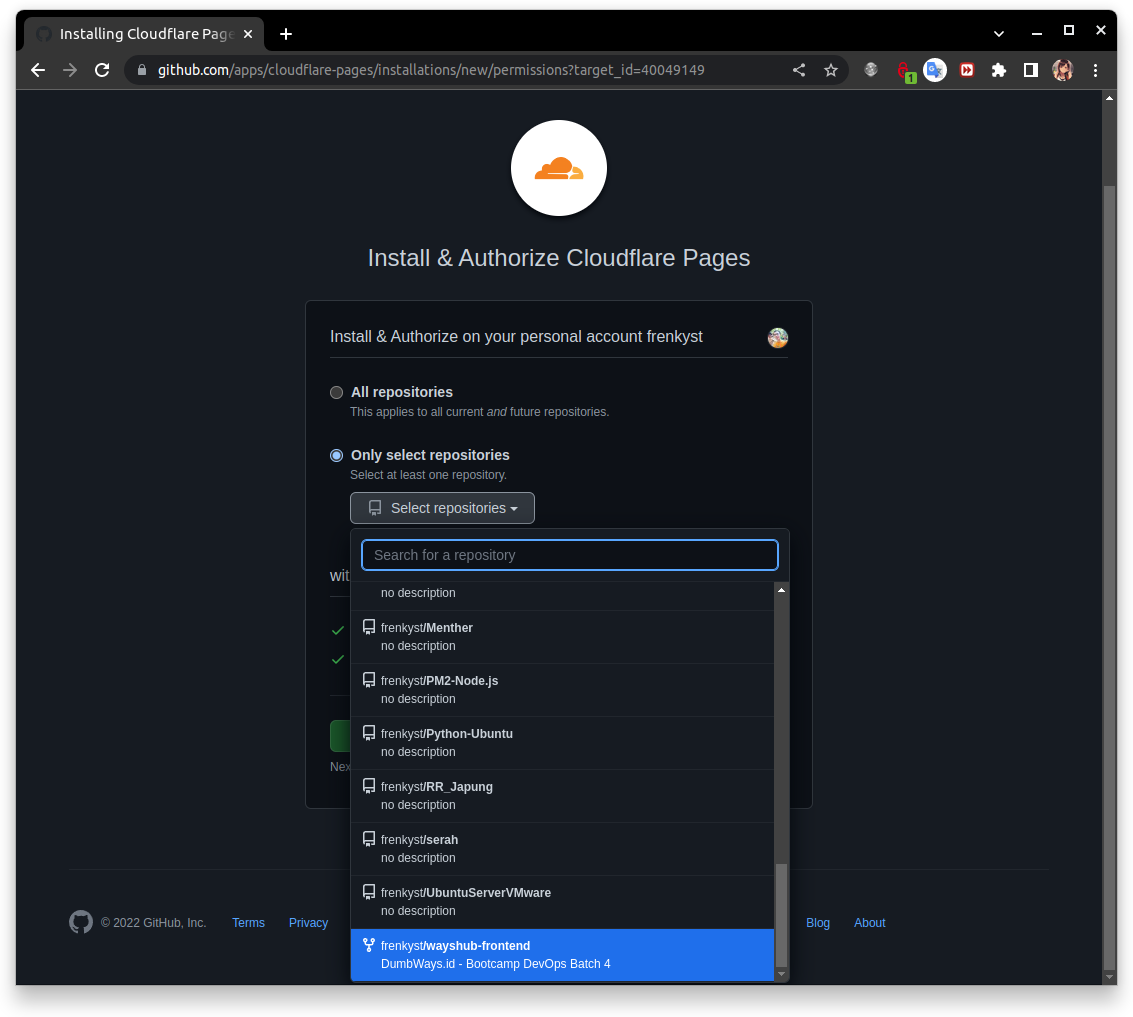Open a new browser tab

tap(286, 33)
